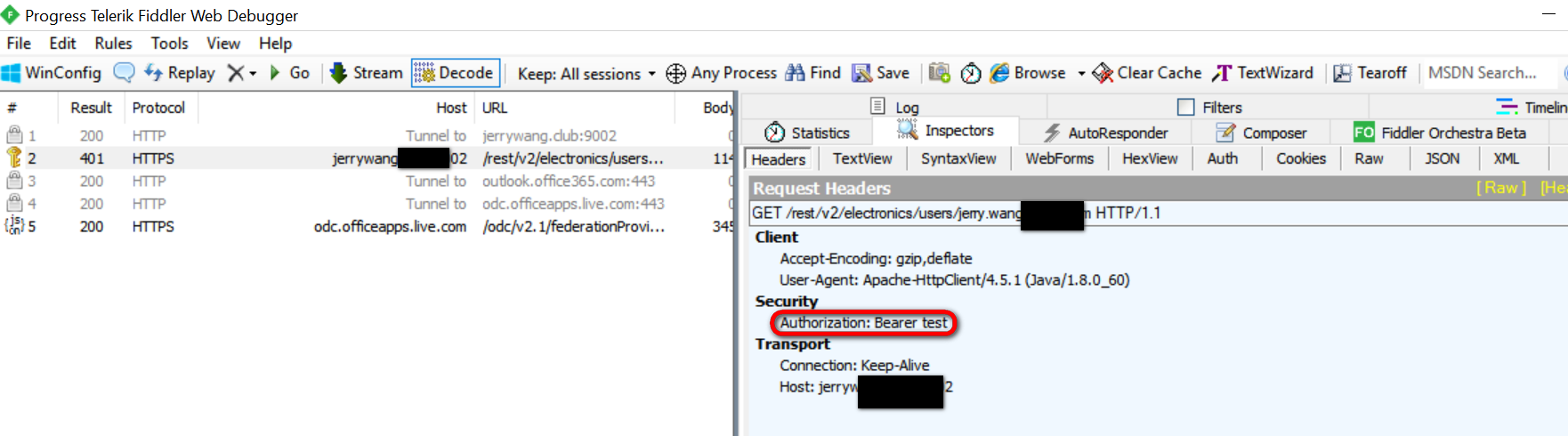Click the MSDN Search input field

pos(1491,73)
